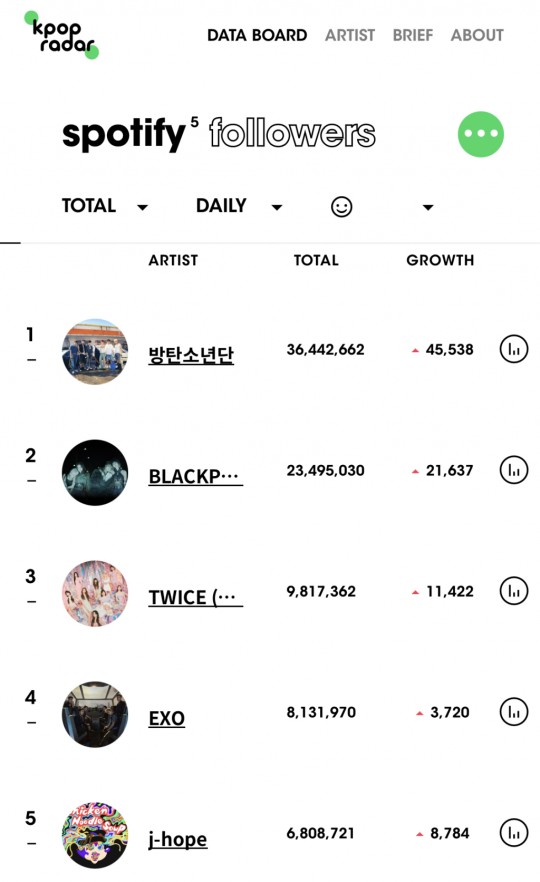Switch to the BRIEF tab

(x=413, y=35)
